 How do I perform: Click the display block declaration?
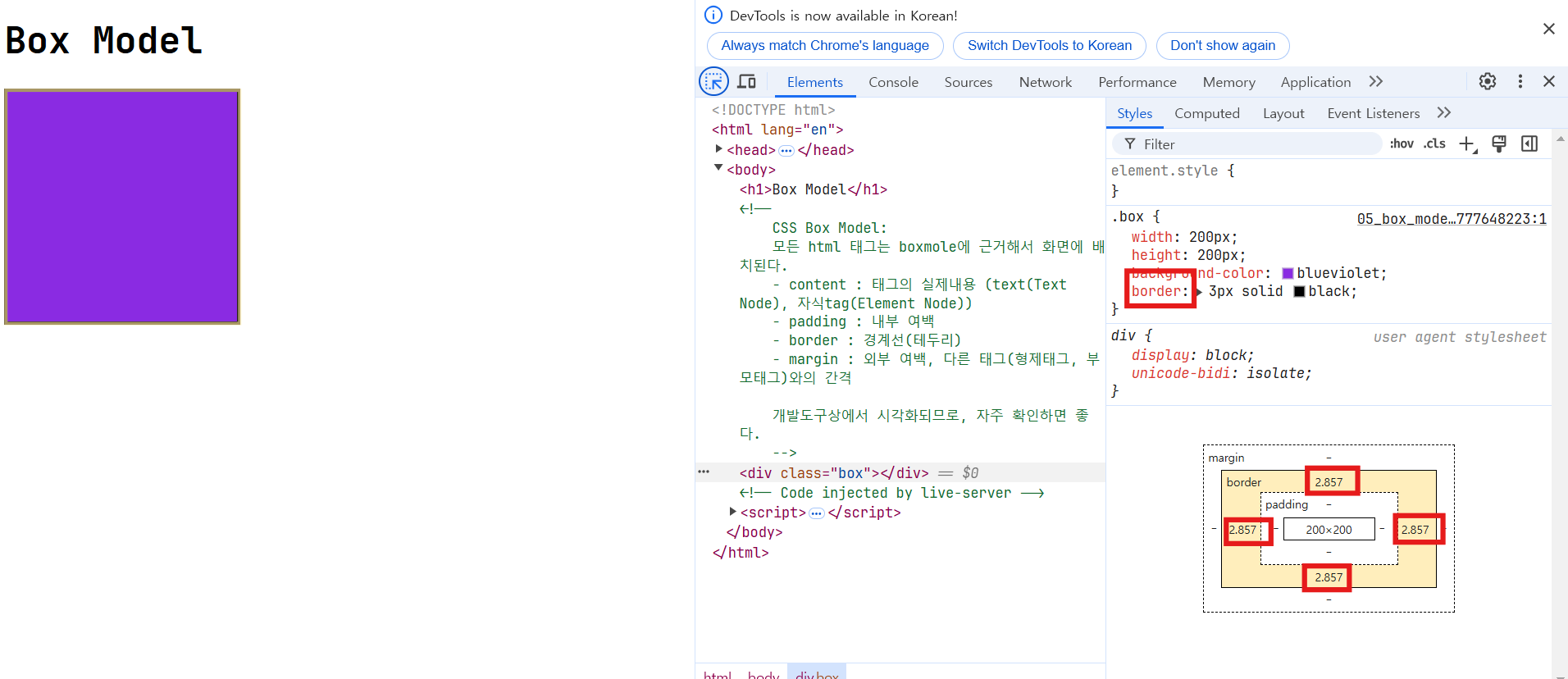tap(1192, 355)
